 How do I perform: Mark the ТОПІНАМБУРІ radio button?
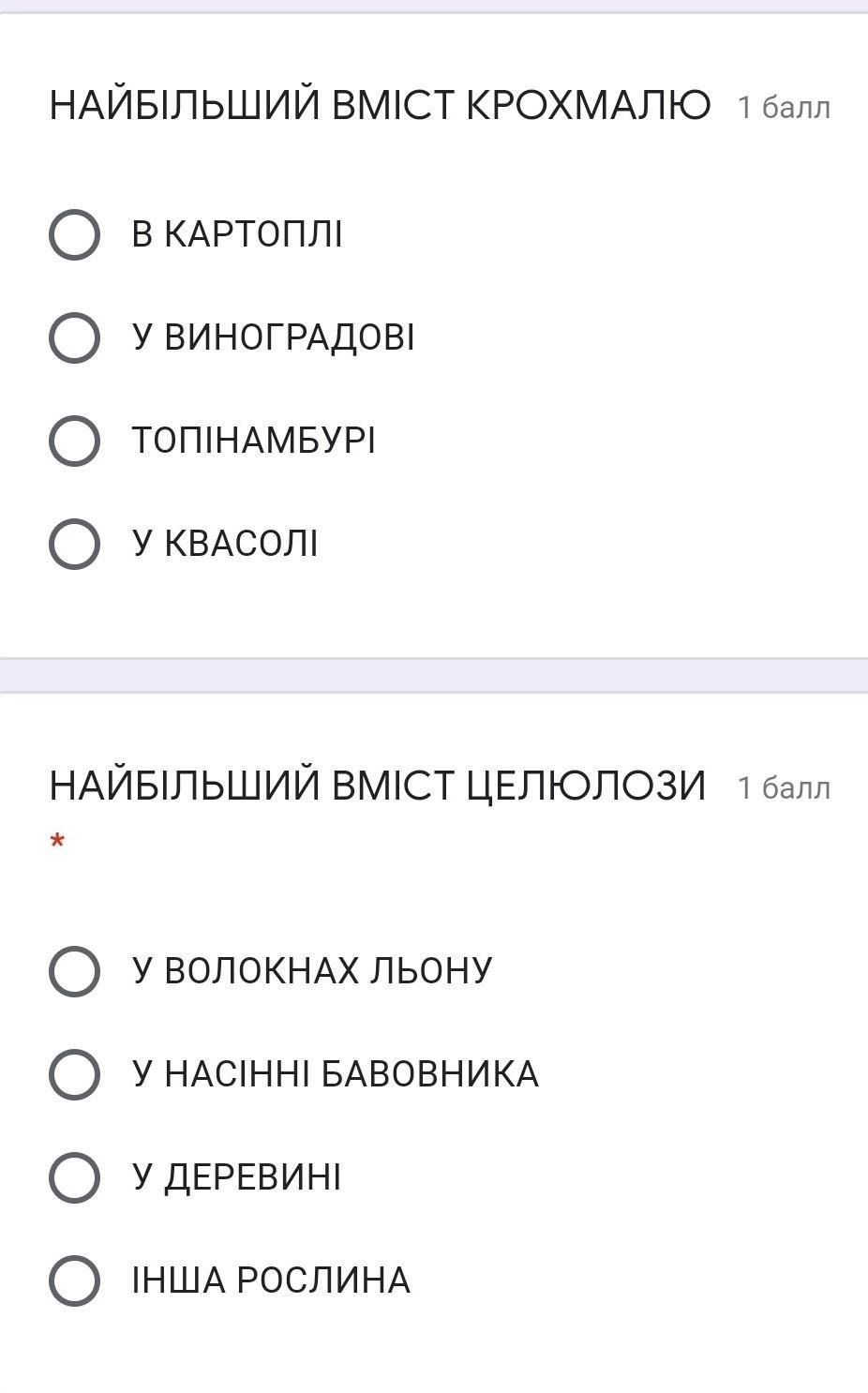[x=74, y=441]
